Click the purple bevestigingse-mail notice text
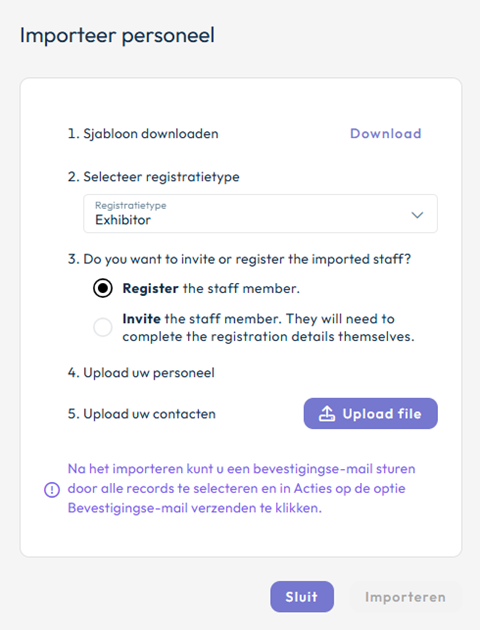This screenshot has height=630, width=480. tap(241, 489)
